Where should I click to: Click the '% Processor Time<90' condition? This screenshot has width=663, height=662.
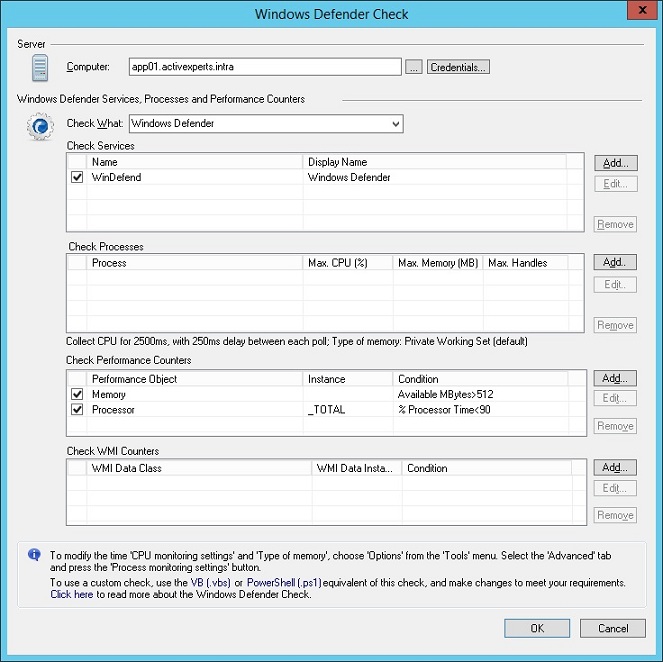(x=444, y=410)
